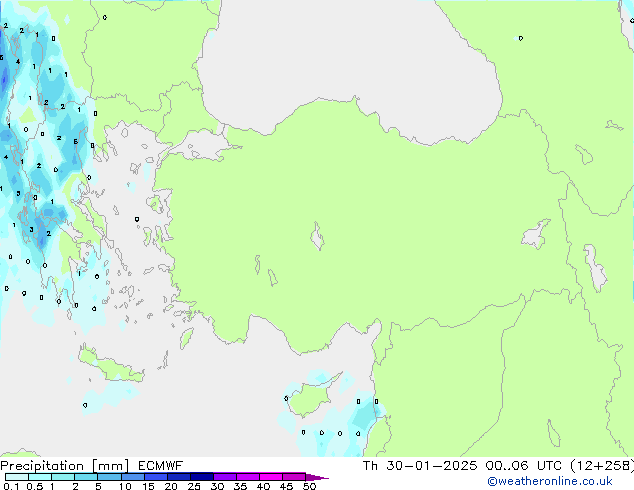Screen dimensions: 634x490
Task: Click the '(12+258)' forecast offset text
Action: [x=602, y=466]
